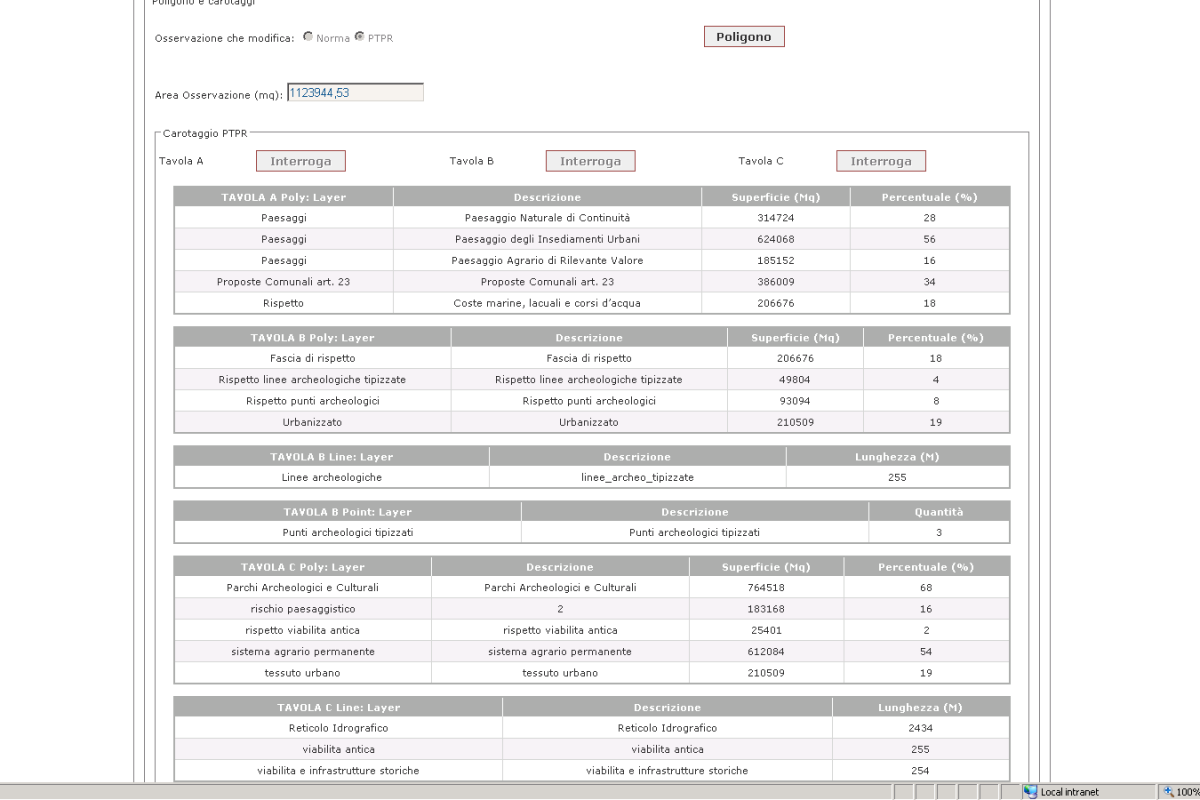Screen dimensions: 1200x800
Task: Click 'TAVOLA C Poly: Layer' header
Action: click(x=303, y=567)
